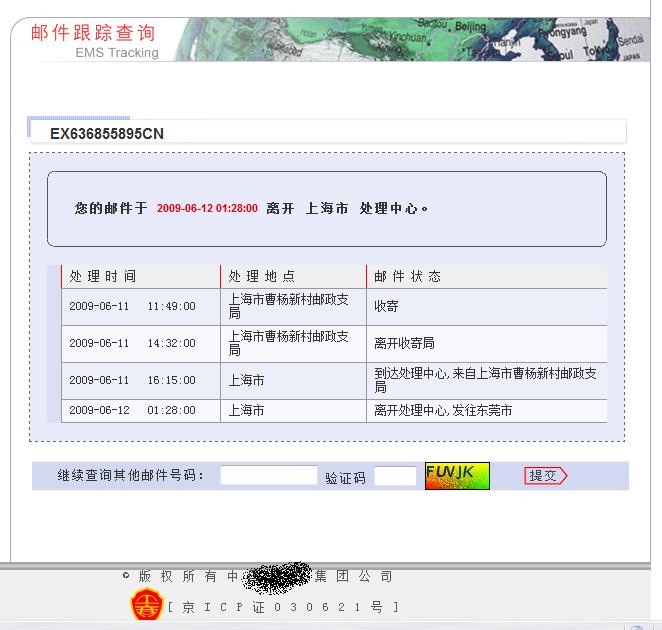Screen dimensions: 662x630
Task: Click 上海市 location in the 01:28:00 row
Action: 293,410
